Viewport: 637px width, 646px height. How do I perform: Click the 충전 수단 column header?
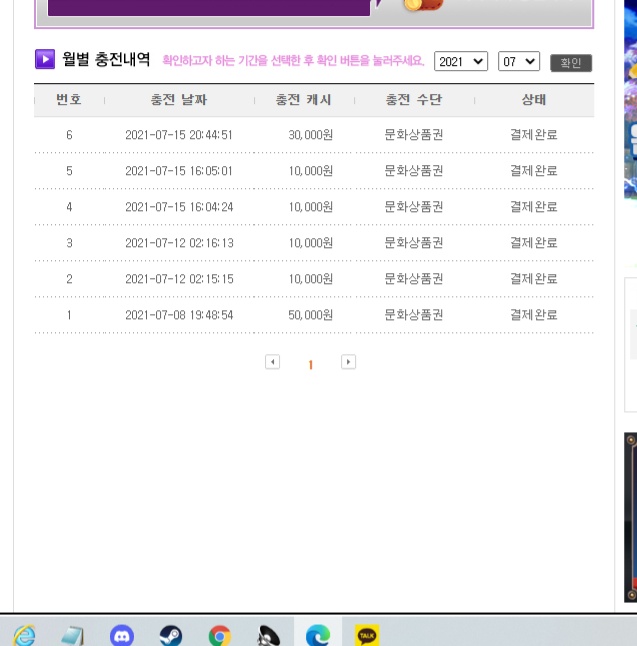point(413,99)
